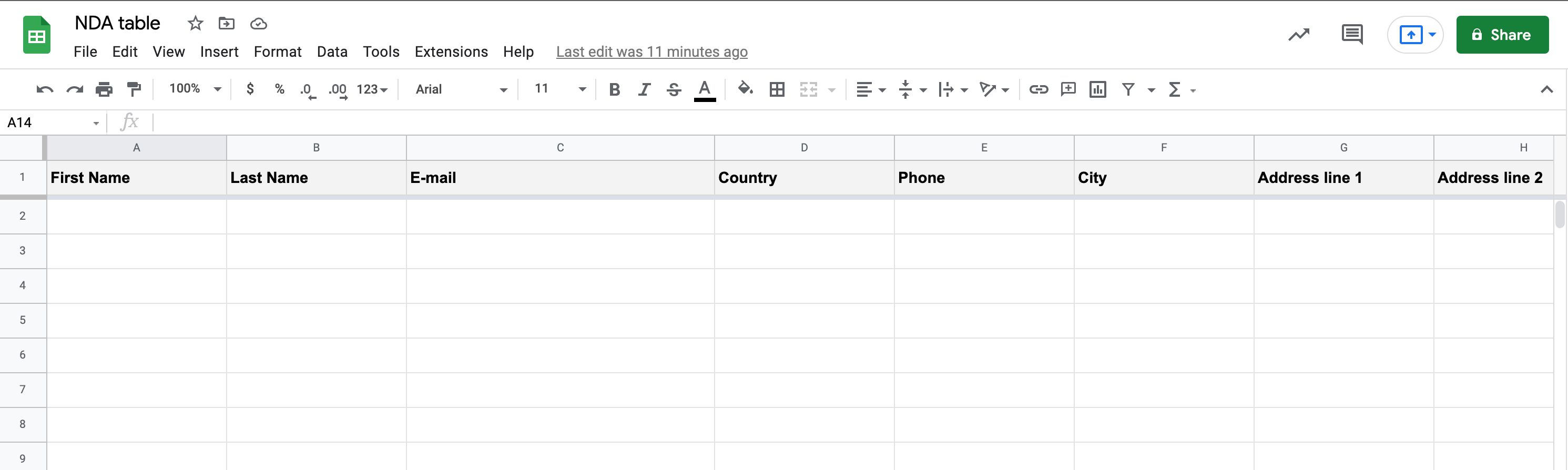
Task: Open filter views dropdown arrow
Action: point(1151,90)
